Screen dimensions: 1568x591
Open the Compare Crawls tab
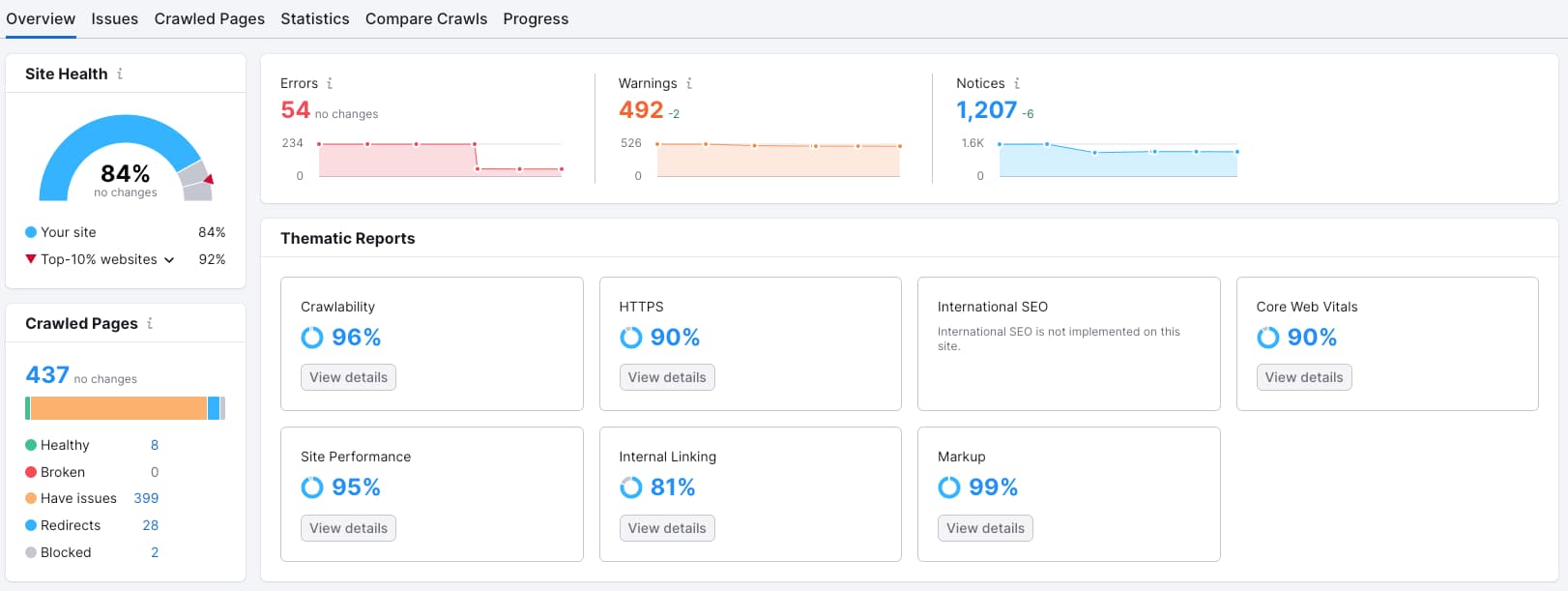(426, 18)
